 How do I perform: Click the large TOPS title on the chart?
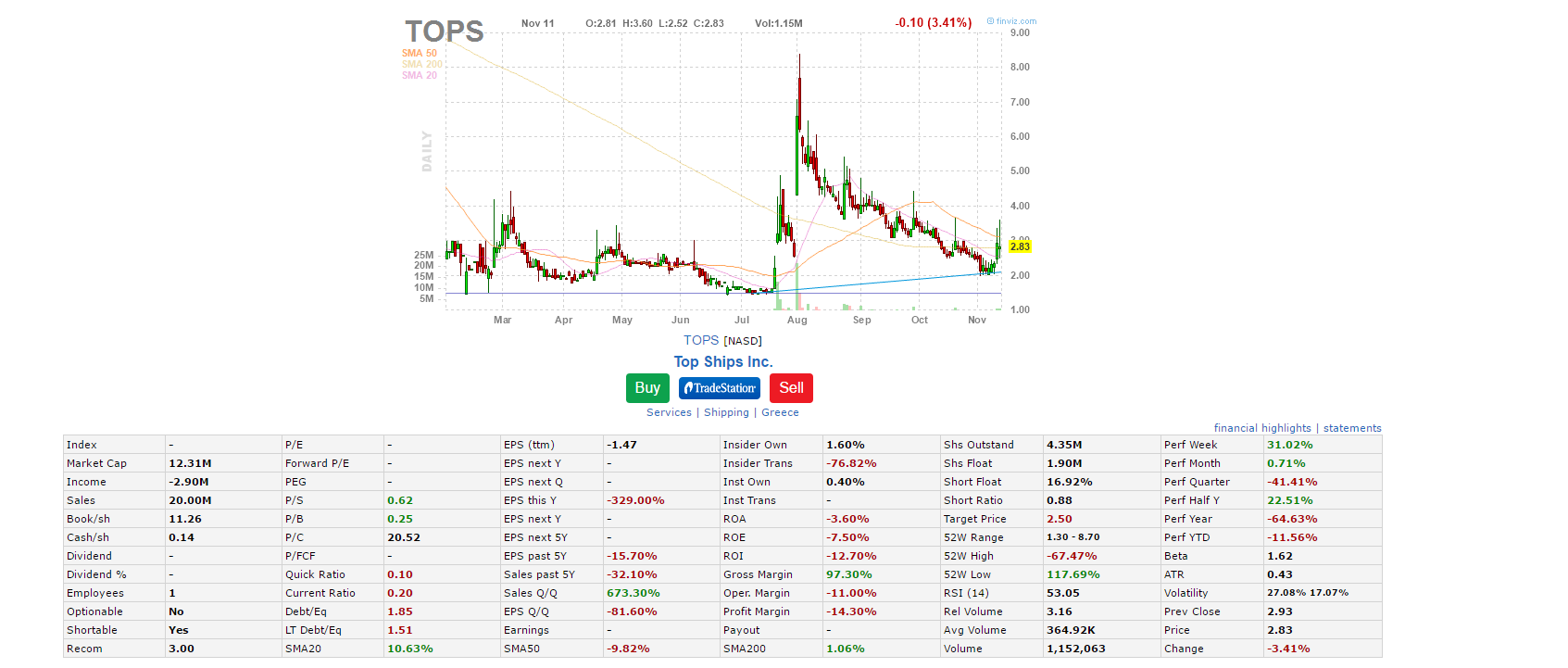(445, 32)
